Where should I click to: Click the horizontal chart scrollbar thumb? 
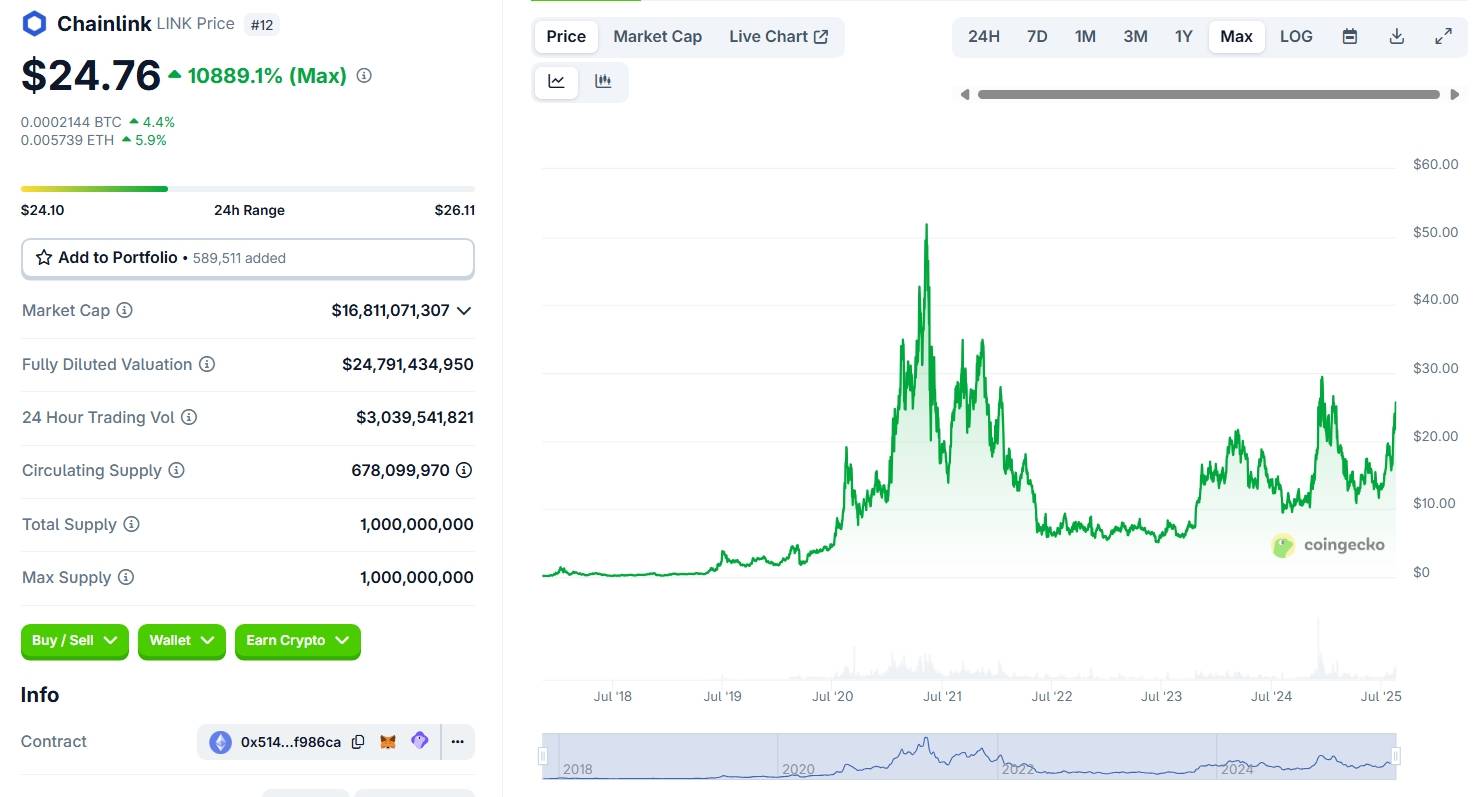point(1209,95)
